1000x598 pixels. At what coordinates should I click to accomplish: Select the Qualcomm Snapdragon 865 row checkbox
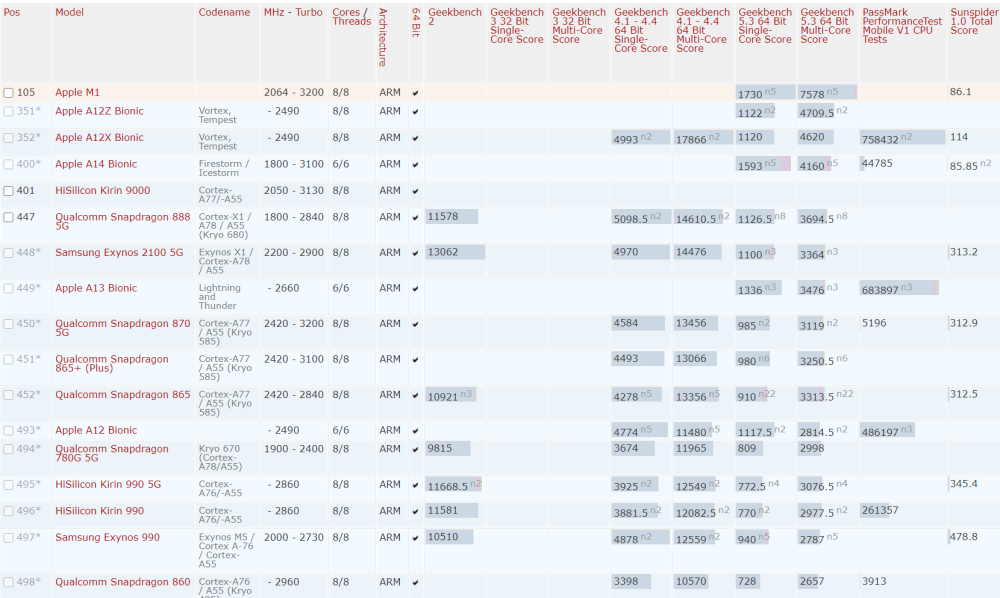[8, 395]
